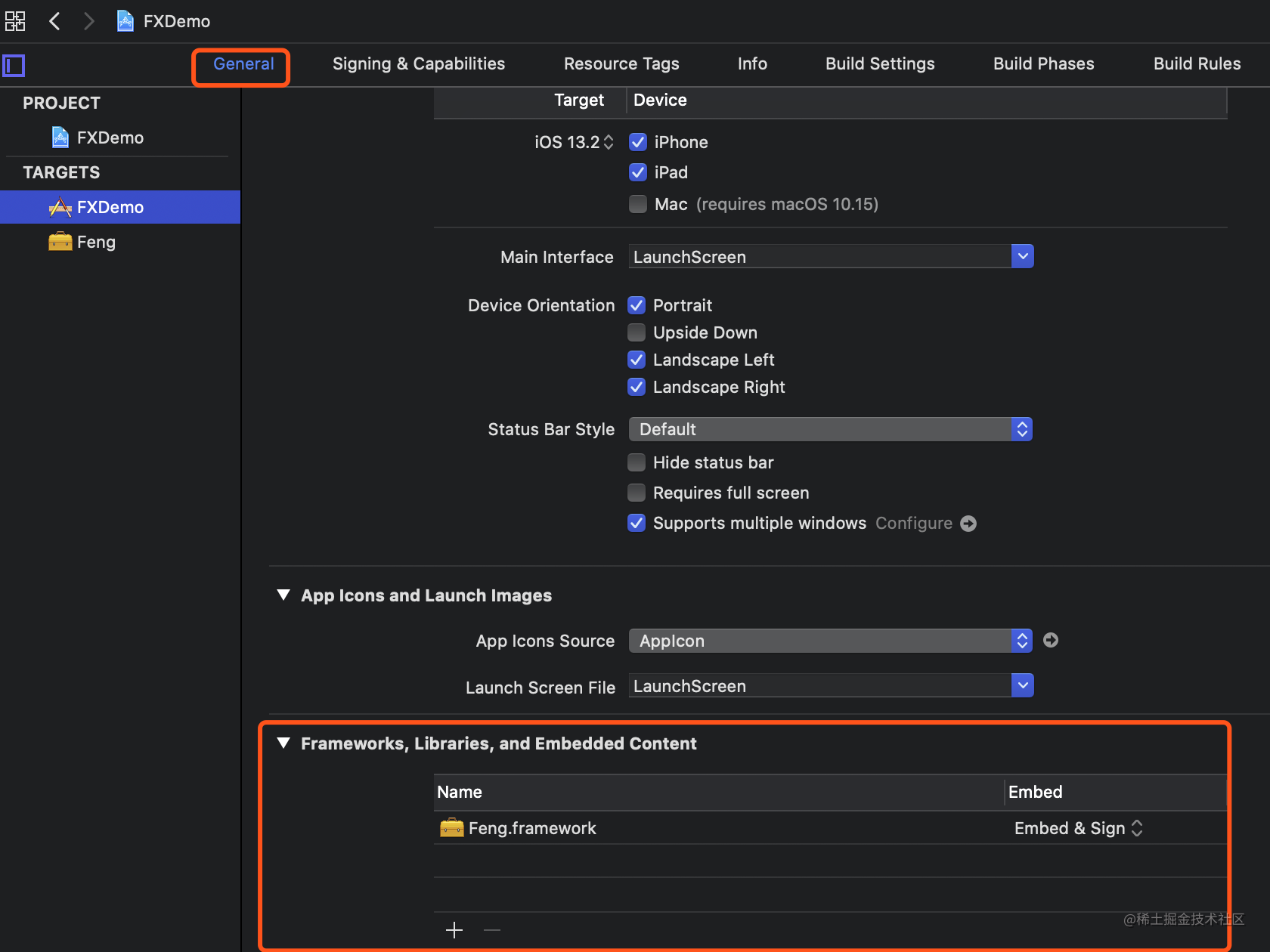Click the Feng.framework toolbox icon in table
Image resolution: width=1270 pixels, height=952 pixels.
[x=452, y=828]
